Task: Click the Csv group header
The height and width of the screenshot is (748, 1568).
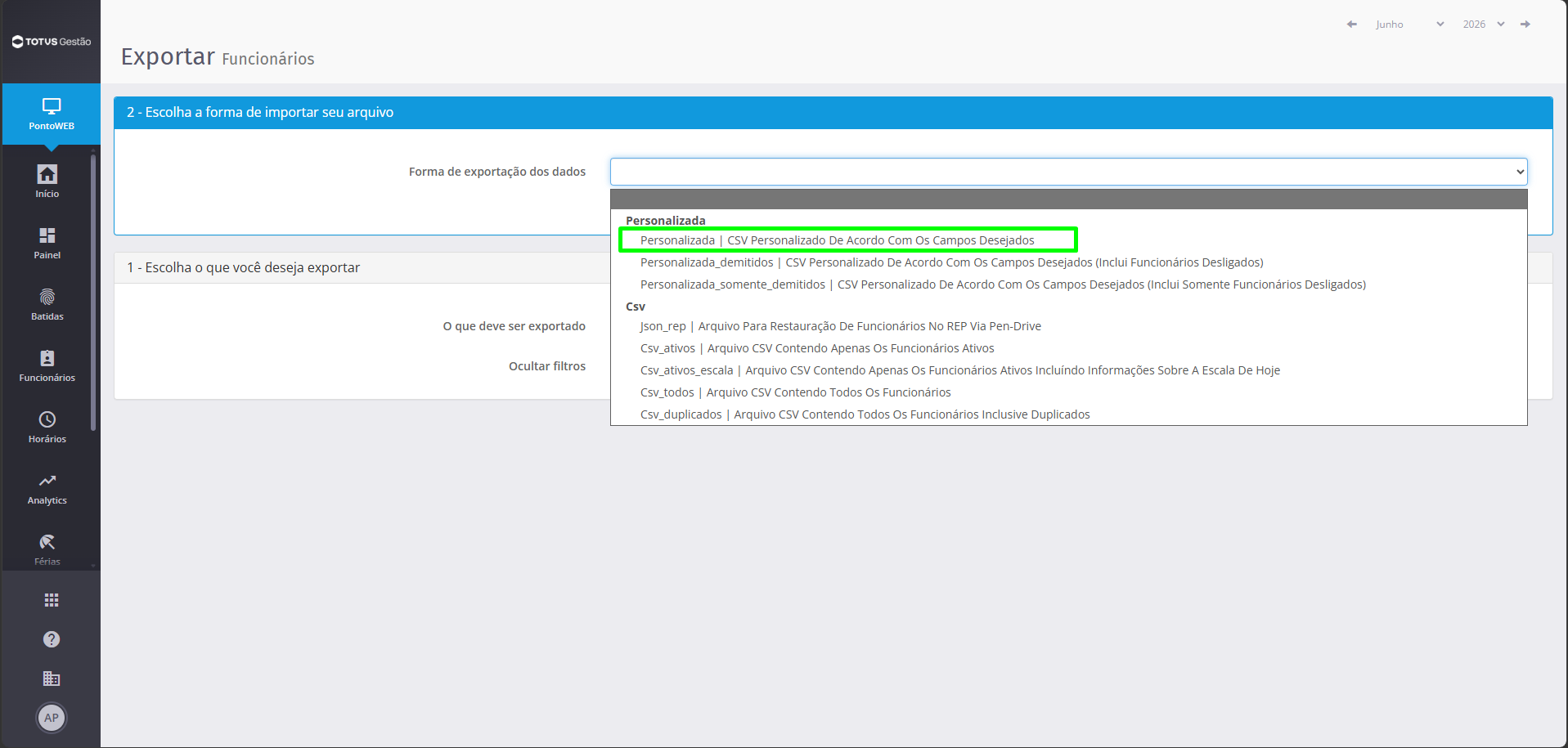Action: pyautogui.click(x=636, y=307)
